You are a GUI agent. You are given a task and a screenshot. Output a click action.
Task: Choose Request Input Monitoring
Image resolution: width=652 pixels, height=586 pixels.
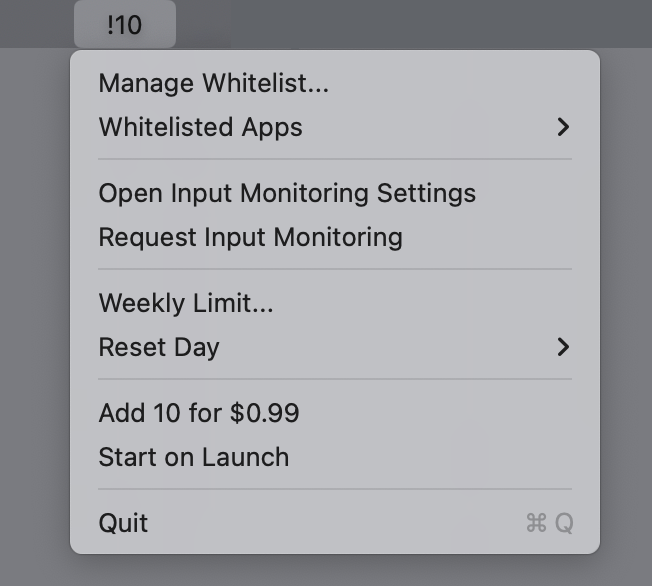(250, 237)
